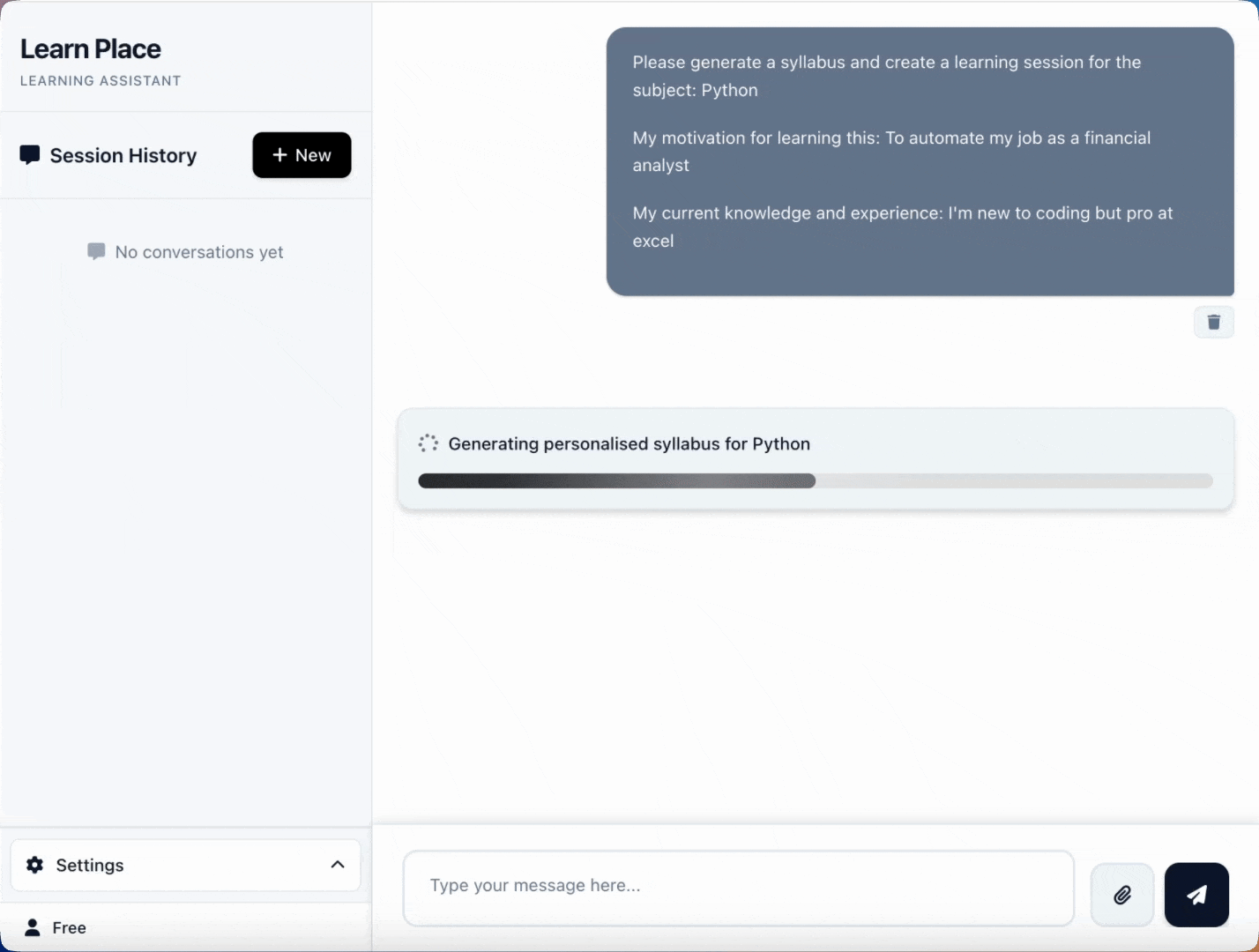Collapse the Settings panel with the chevron
The image size is (1259, 952).
338,865
